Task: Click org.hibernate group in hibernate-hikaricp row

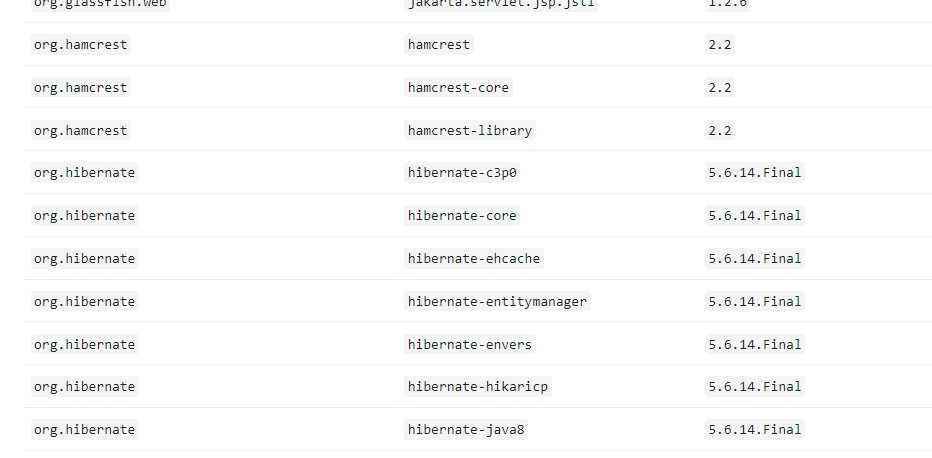Action: pos(84,387)
